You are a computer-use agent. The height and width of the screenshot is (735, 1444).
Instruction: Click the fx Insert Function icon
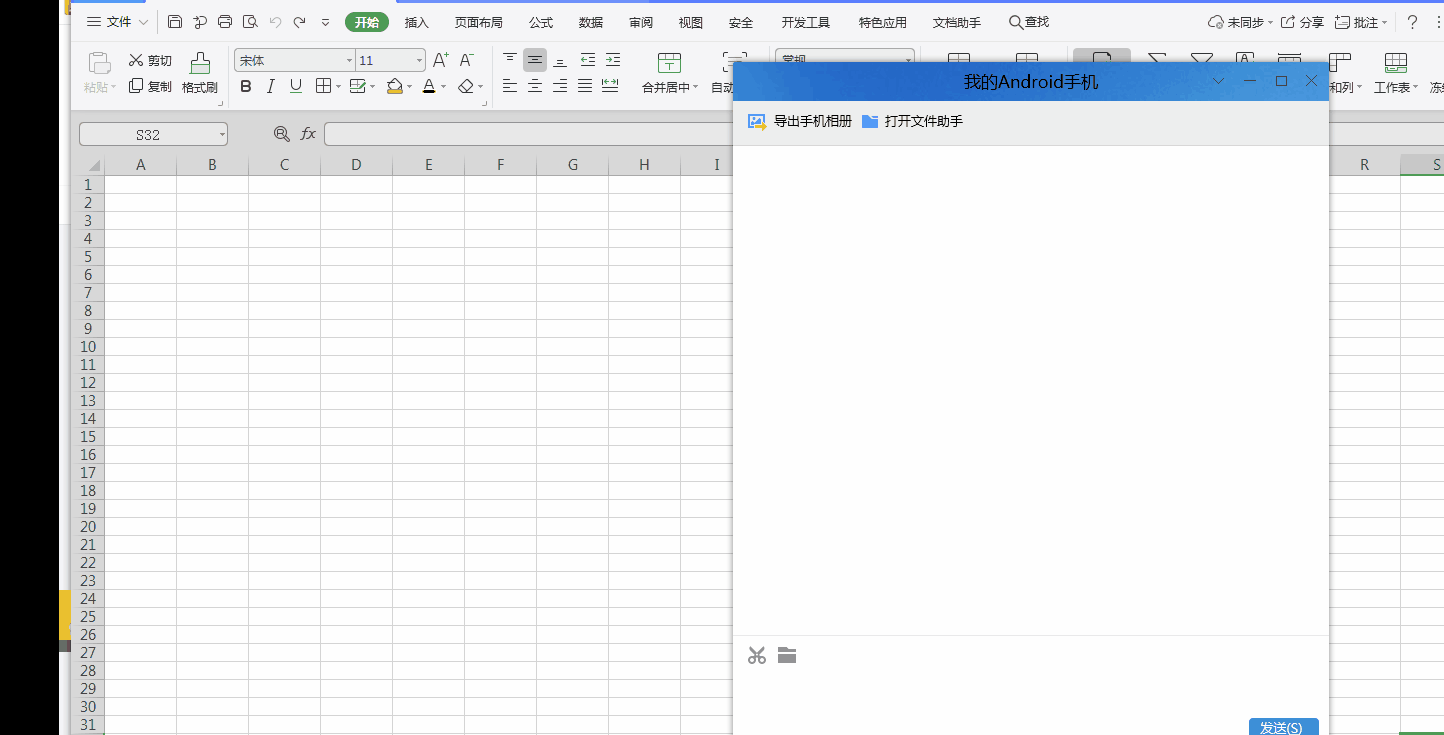(x=309, y=134)
